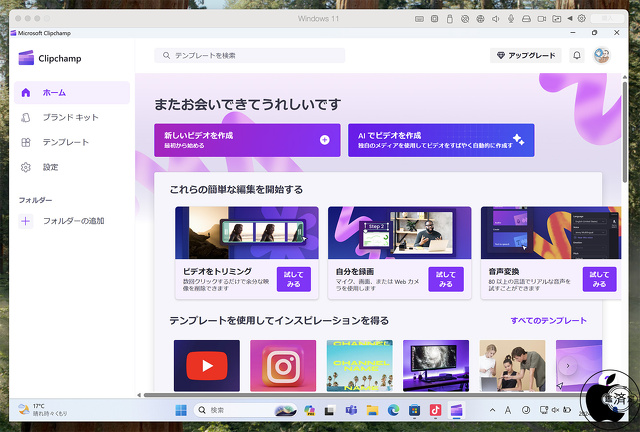640x432 pixels.
Task: Click 試してみる on 自分を録画 card
Action: pos(446,279)
